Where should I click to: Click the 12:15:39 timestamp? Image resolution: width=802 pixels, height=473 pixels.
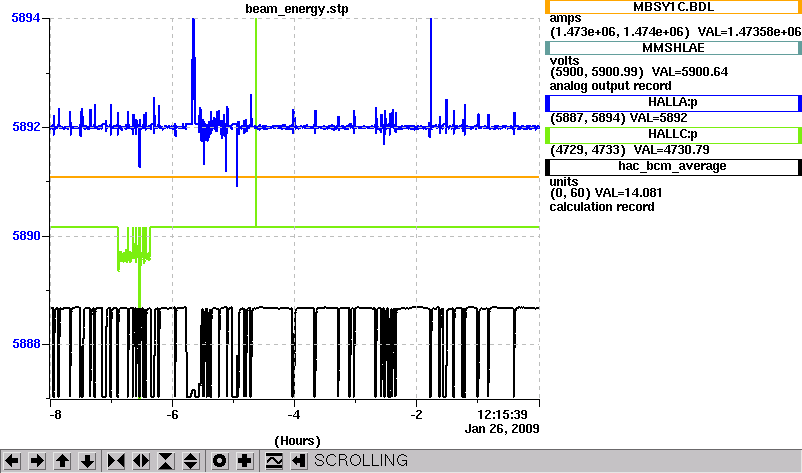click(502, 414)
